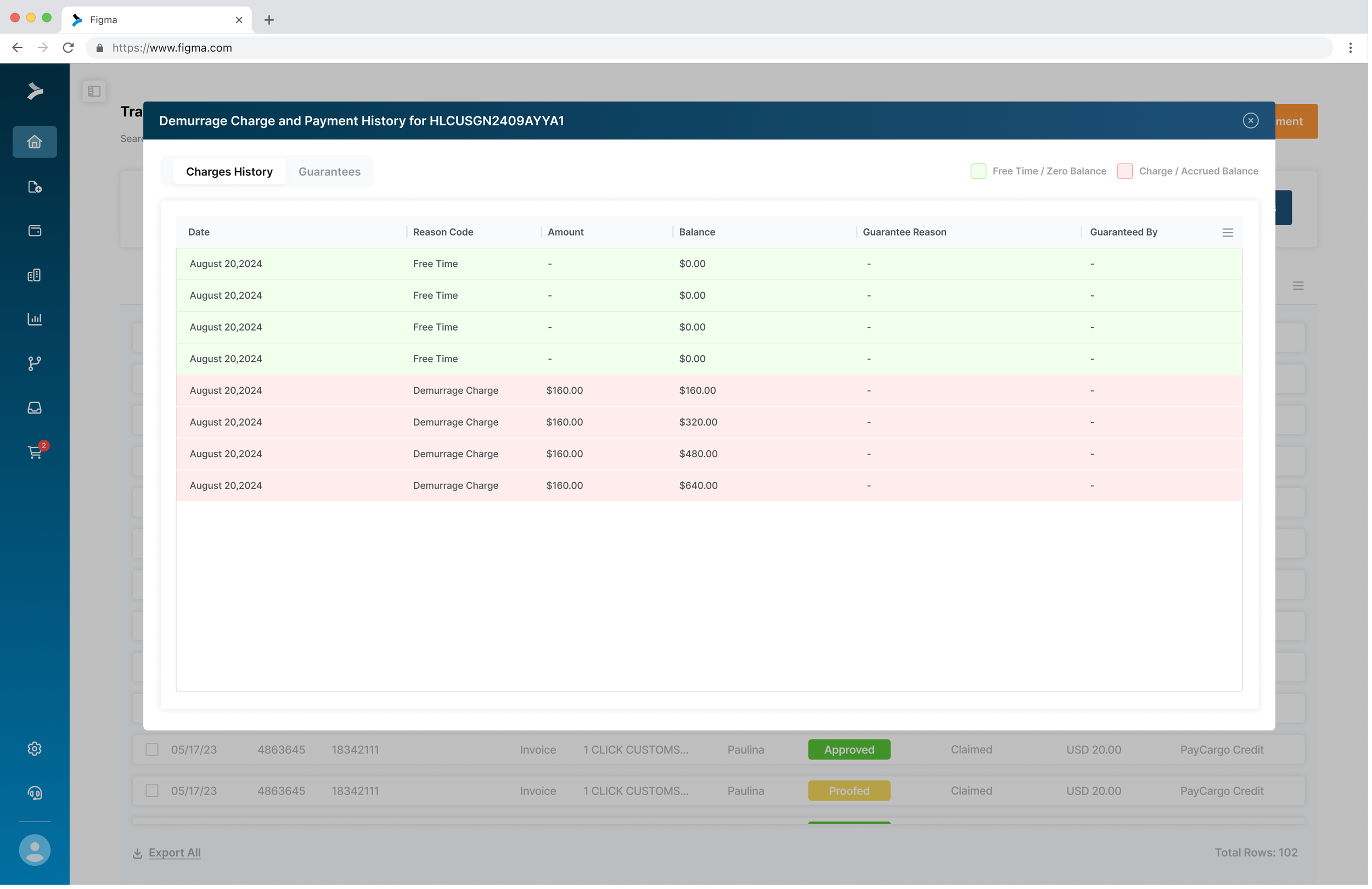Image resolution: width=1372 pixels, height=889 pixels.
Task: Check the Proofed invoice row checkbox
Action: point(152,791)
